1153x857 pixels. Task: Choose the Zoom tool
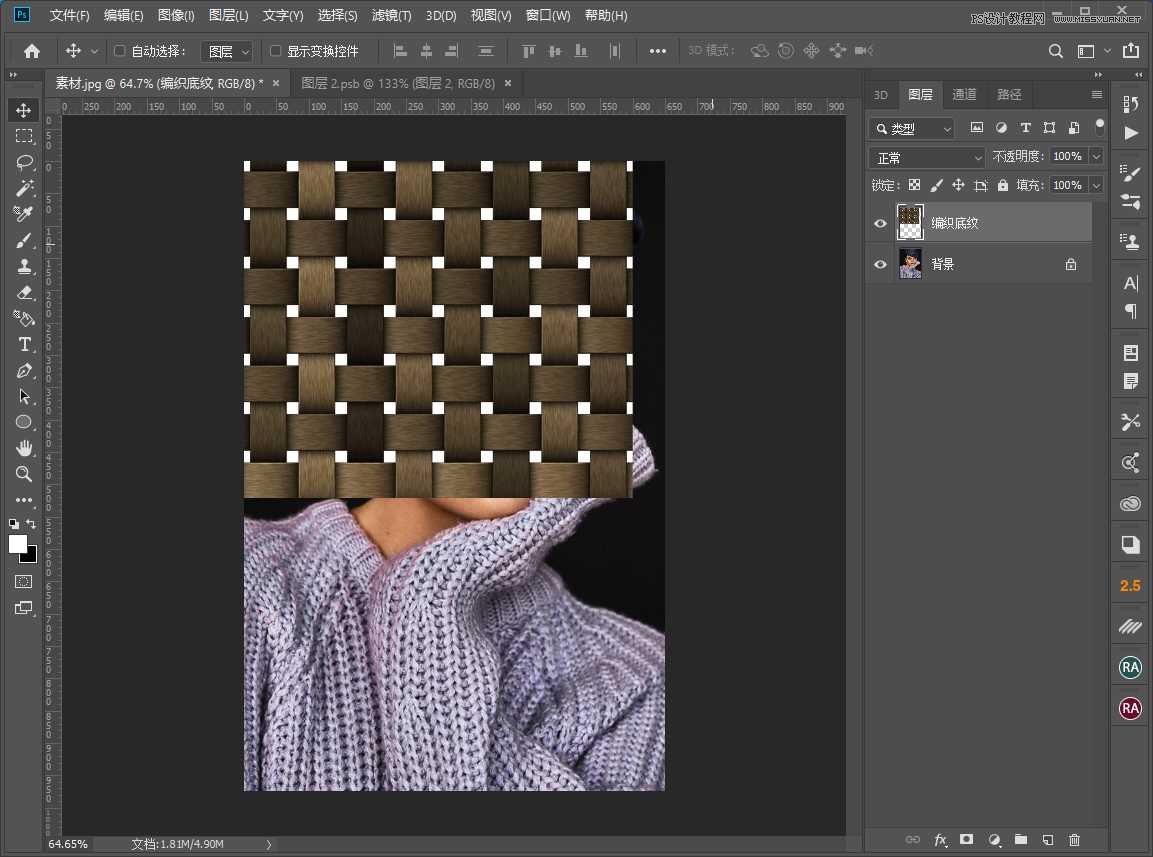point(24,474)
